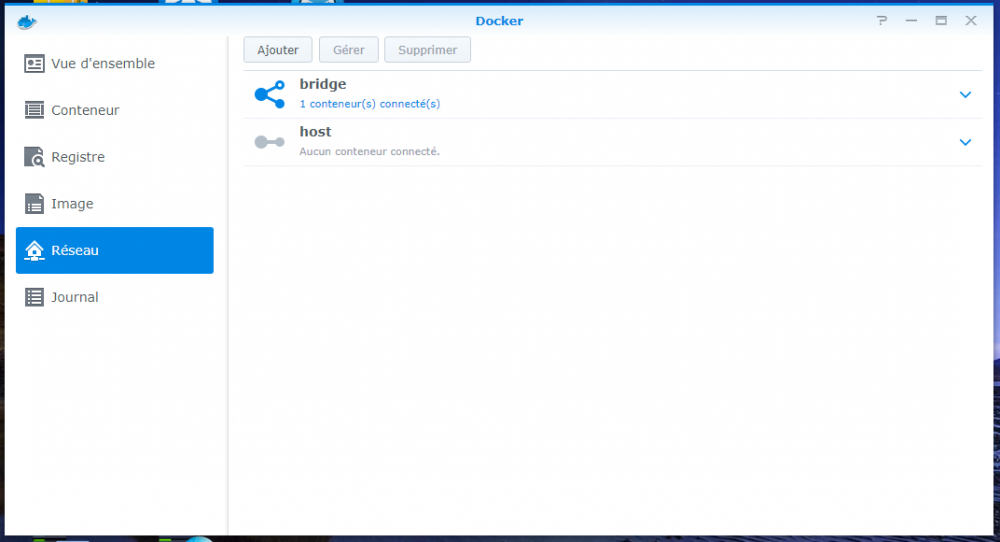
Task: Open the '1 conteneur(s) connecté(s)' link
Action: [x=370, y=104]
